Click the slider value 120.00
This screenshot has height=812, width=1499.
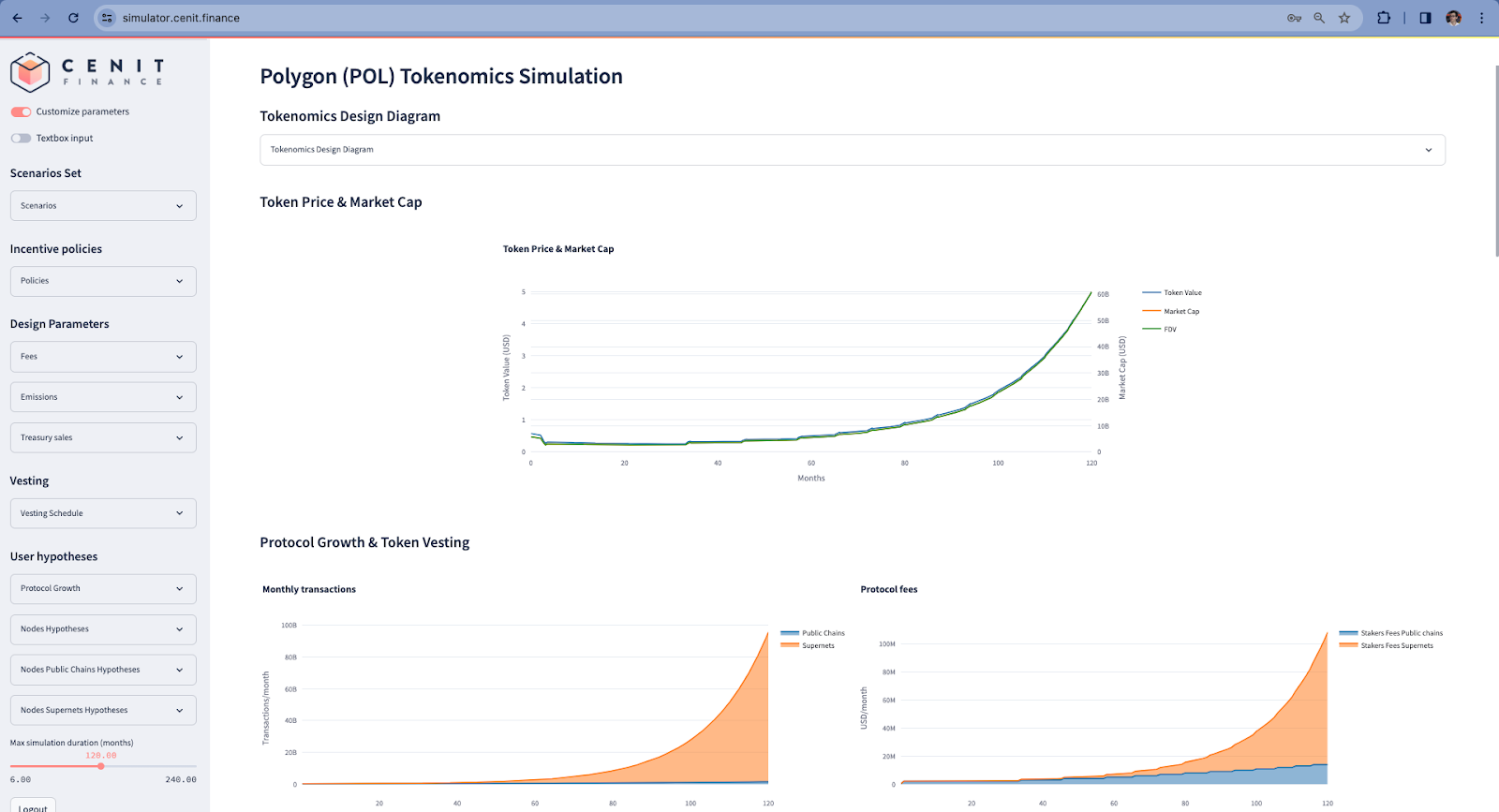click(x=101, y=755)
